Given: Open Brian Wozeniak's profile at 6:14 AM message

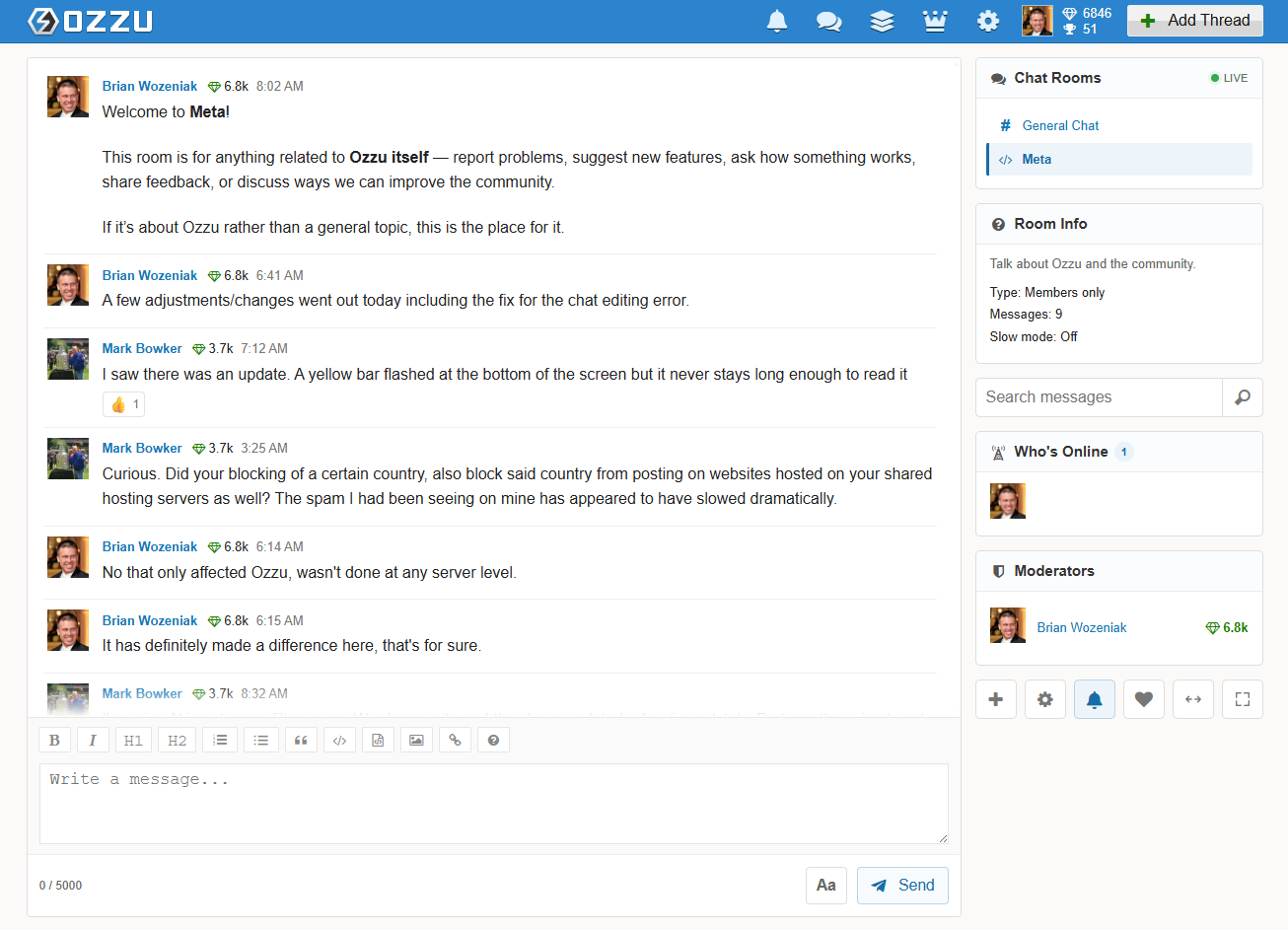Looking at the screenshot, I should click(x=150, y=547).
